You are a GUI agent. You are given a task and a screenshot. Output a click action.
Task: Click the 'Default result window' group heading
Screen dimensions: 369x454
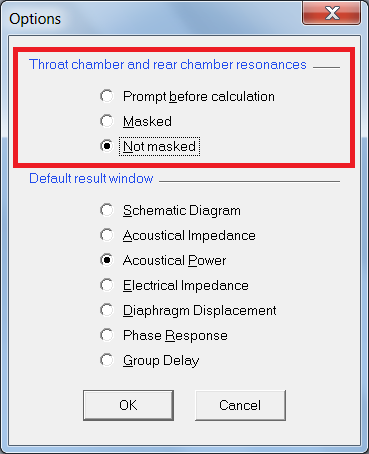(91, 178)
